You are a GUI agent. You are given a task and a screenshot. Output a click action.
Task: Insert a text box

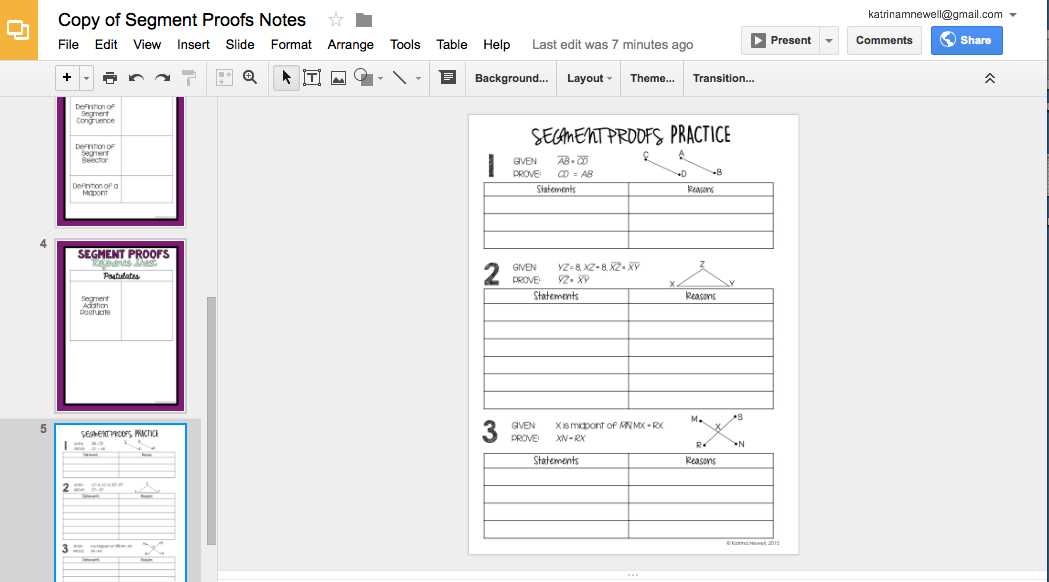pyautogui.click(x=312, y=78)
